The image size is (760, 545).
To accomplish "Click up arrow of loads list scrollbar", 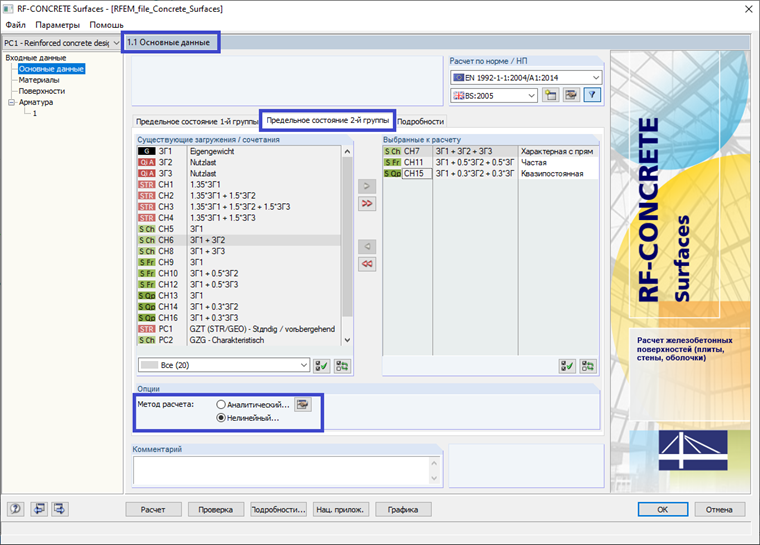I will pos(347,152).
